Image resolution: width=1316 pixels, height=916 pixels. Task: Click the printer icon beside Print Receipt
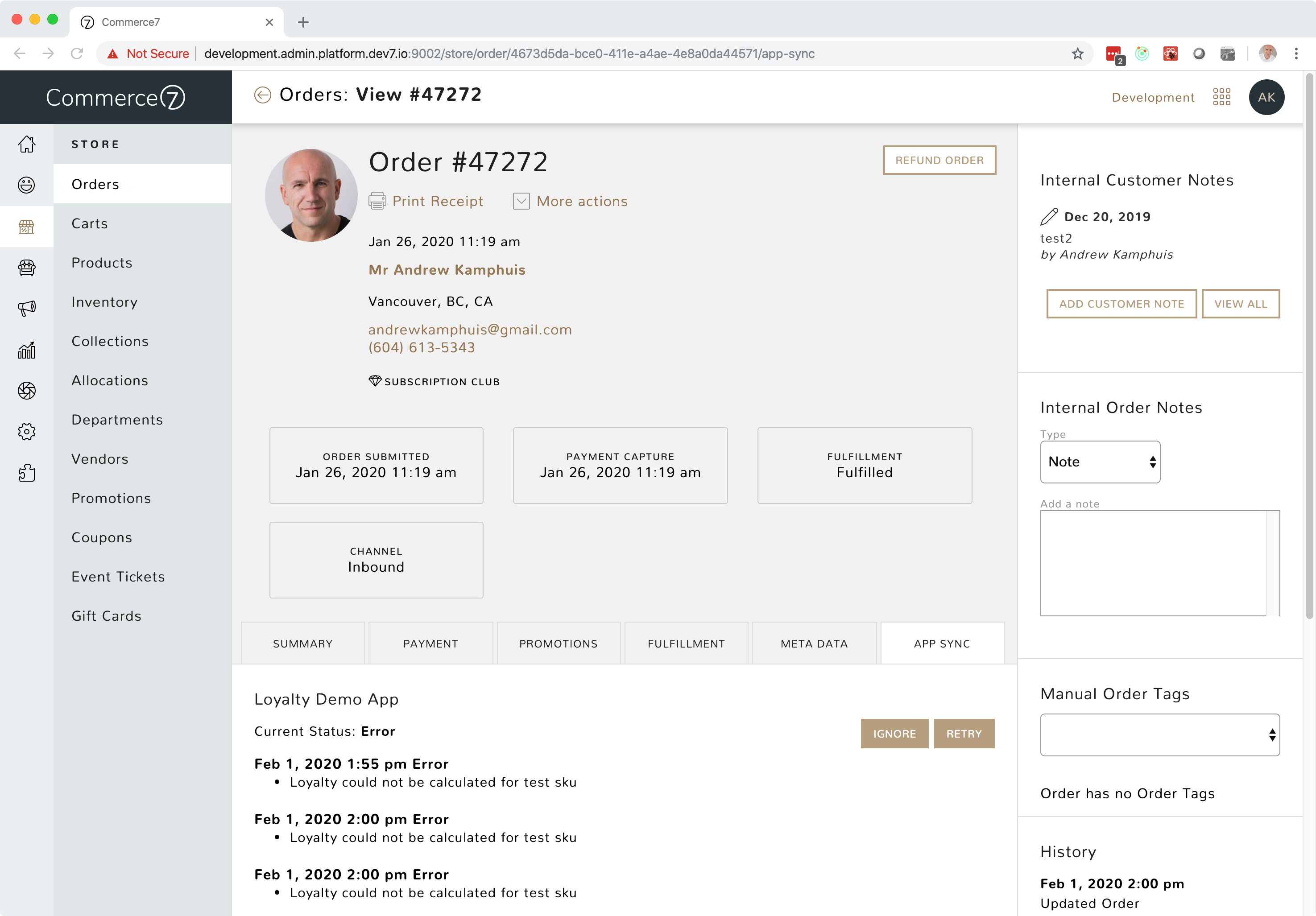coord(377,201)
